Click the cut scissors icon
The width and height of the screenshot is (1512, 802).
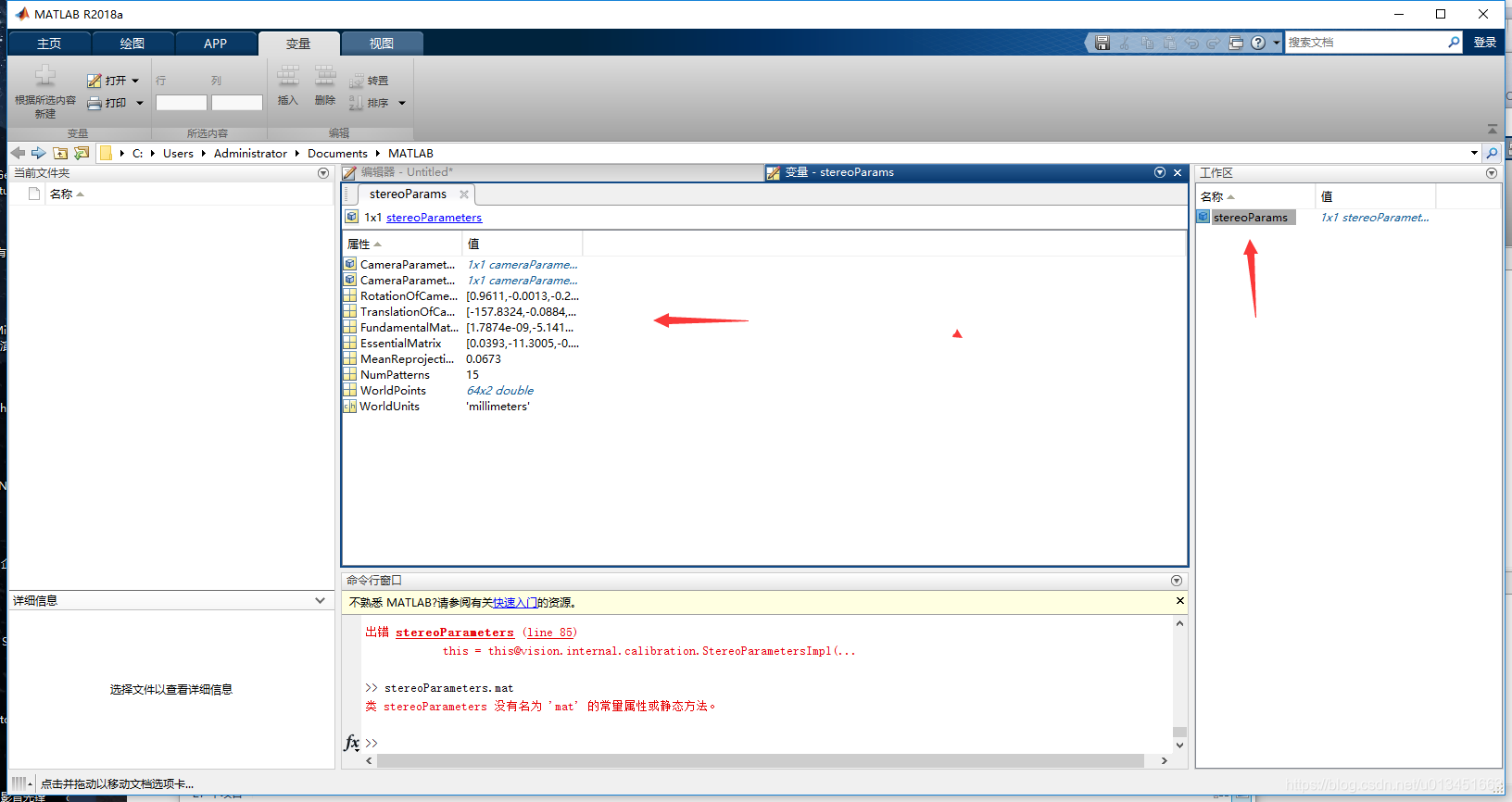[1125, 43]
